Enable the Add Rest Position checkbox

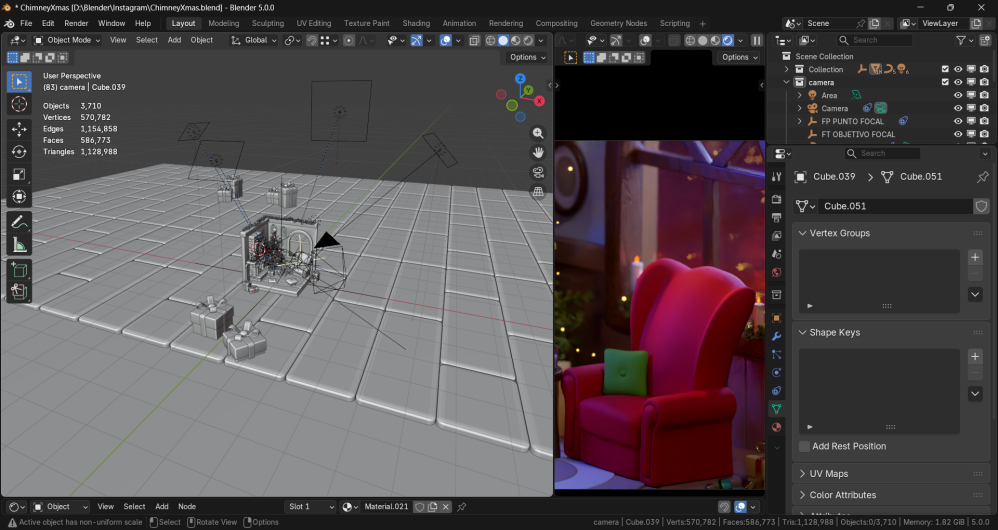point(805,446)
